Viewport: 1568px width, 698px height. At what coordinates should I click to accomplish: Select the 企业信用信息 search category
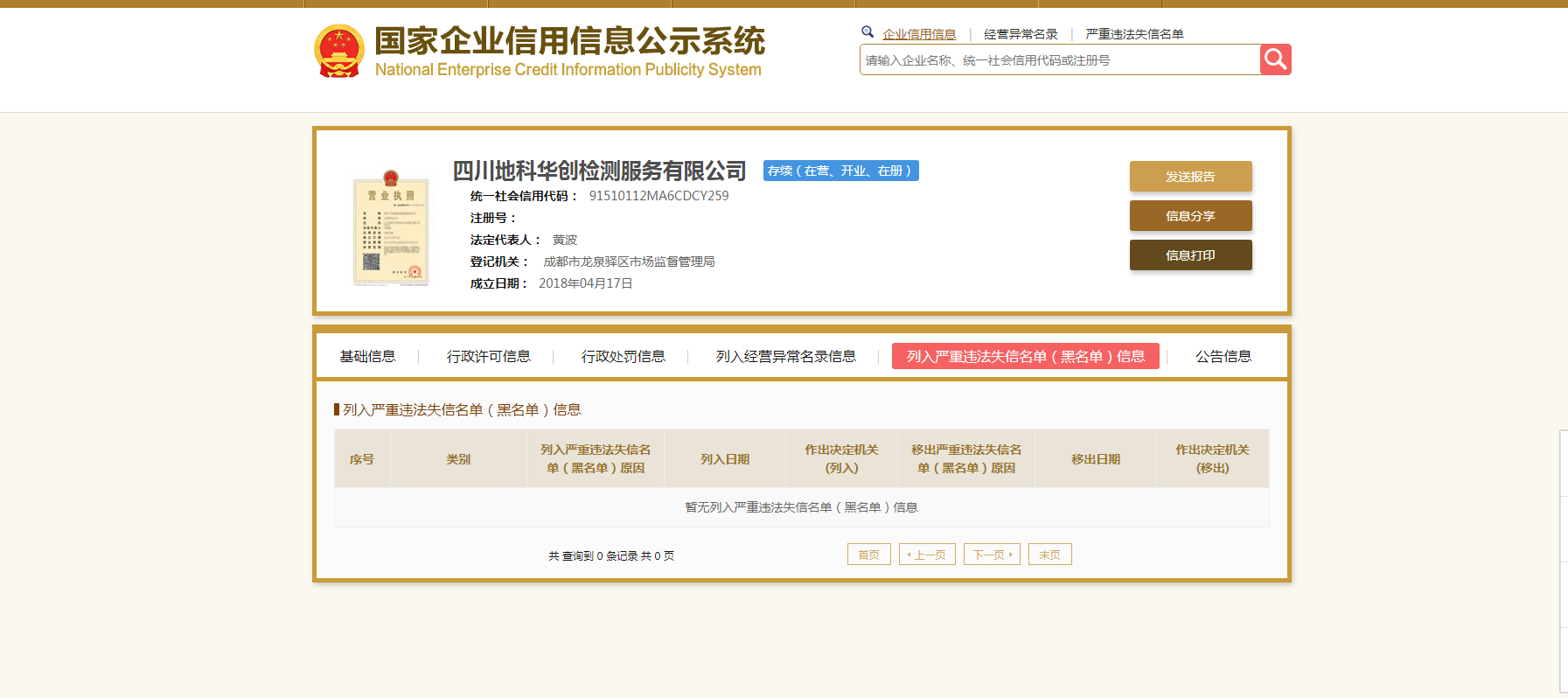tap(919, 34)
